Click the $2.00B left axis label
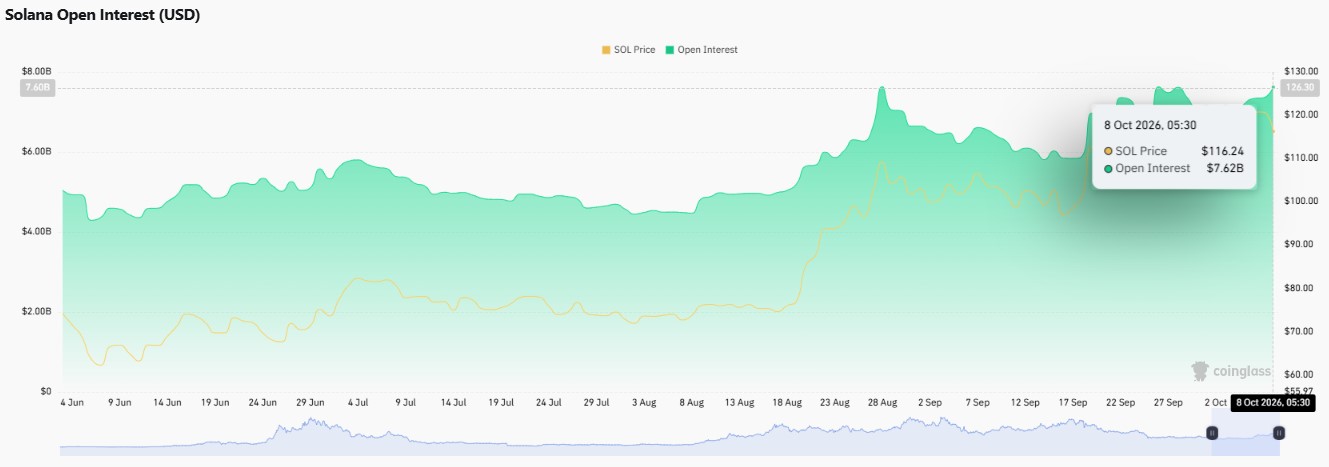The width and height of the screenshot is (1329, 467). tap(36, 312)
